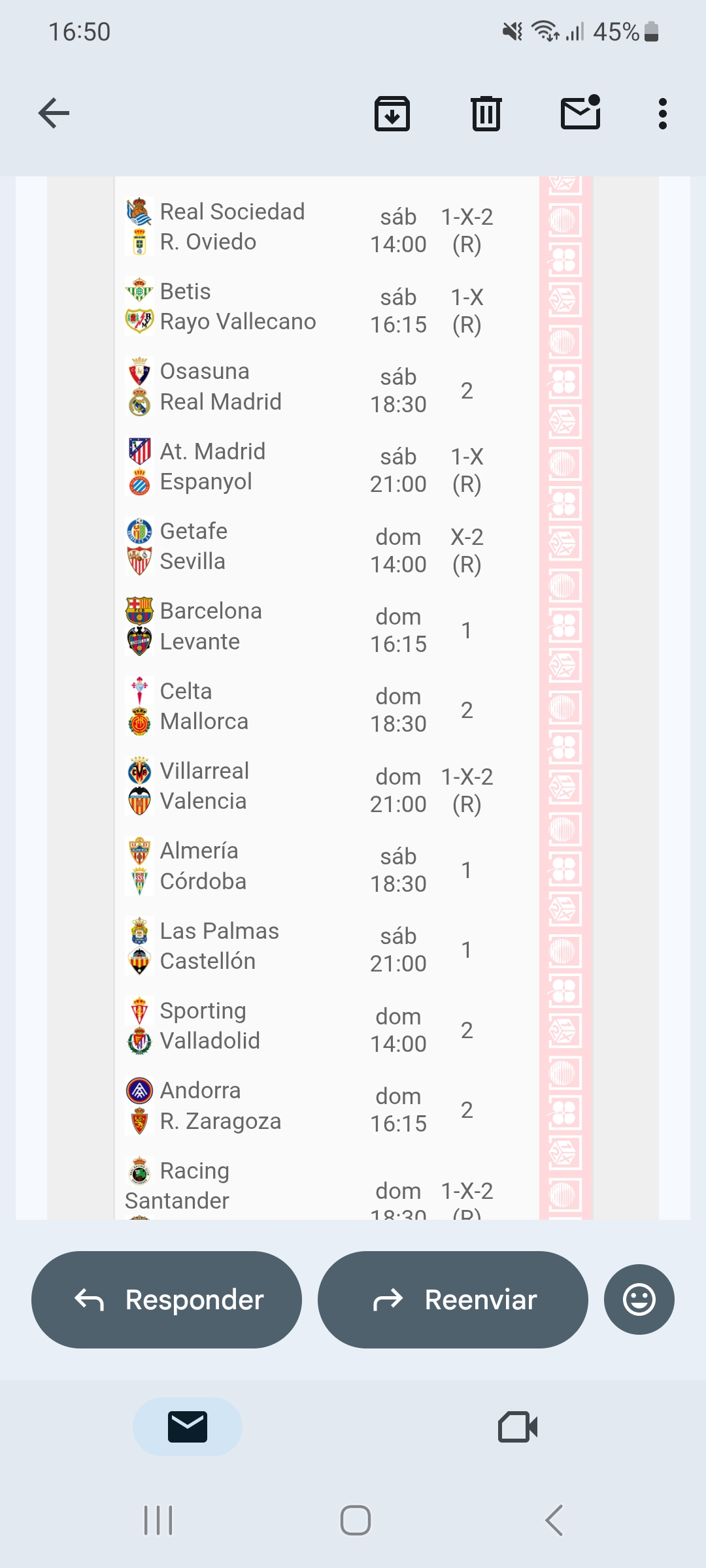Screen dimensions: 706x1568
Task: Tap the system back navigation chevron
Action: pos(554,1520)
